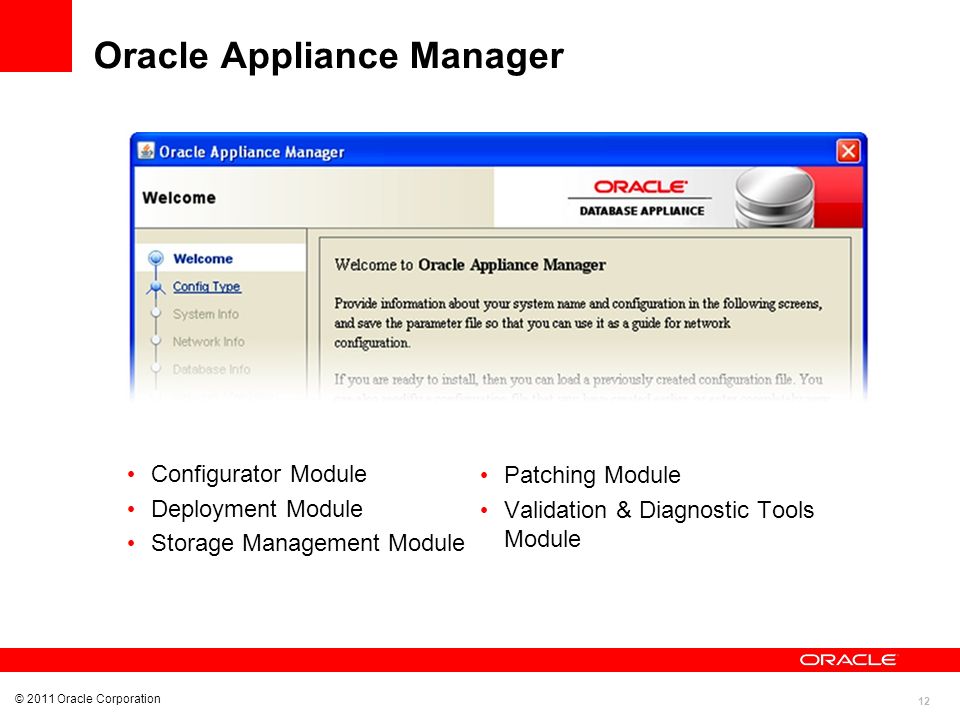
Task: Select the Database Info step
Action: coord(211,369)
